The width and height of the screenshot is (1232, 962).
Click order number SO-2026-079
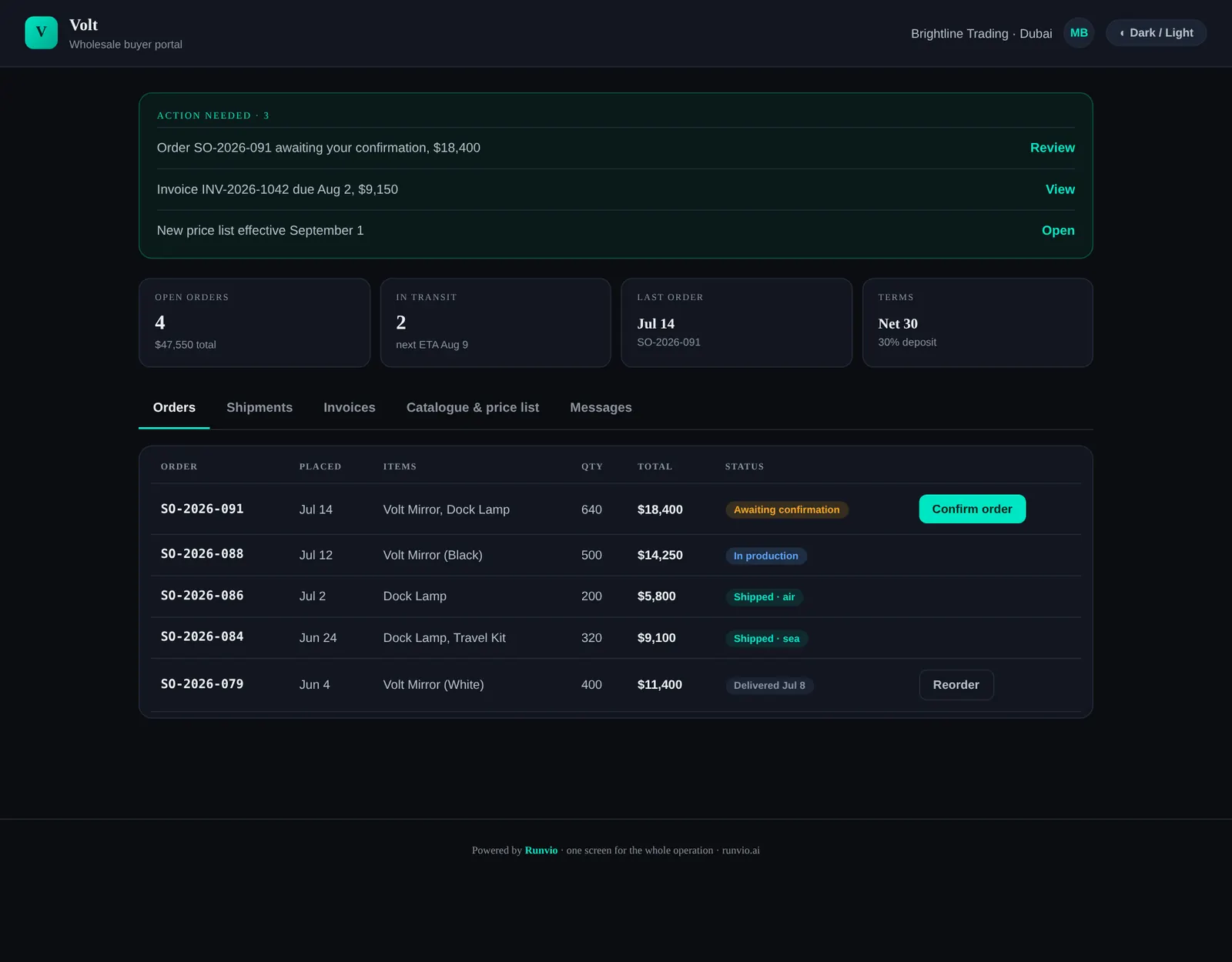click(x=202, y=684)
